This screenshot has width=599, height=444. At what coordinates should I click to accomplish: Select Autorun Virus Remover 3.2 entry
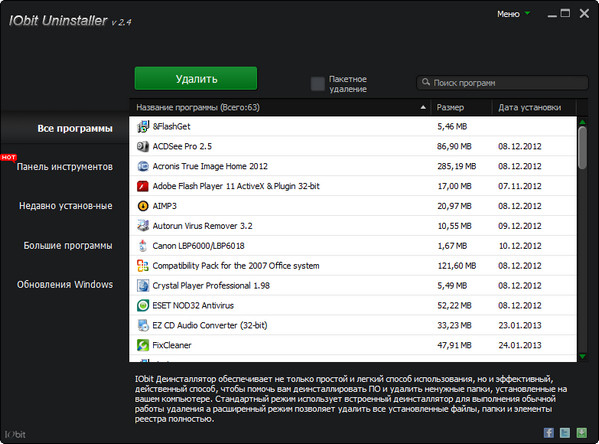[x=202, y=226]
